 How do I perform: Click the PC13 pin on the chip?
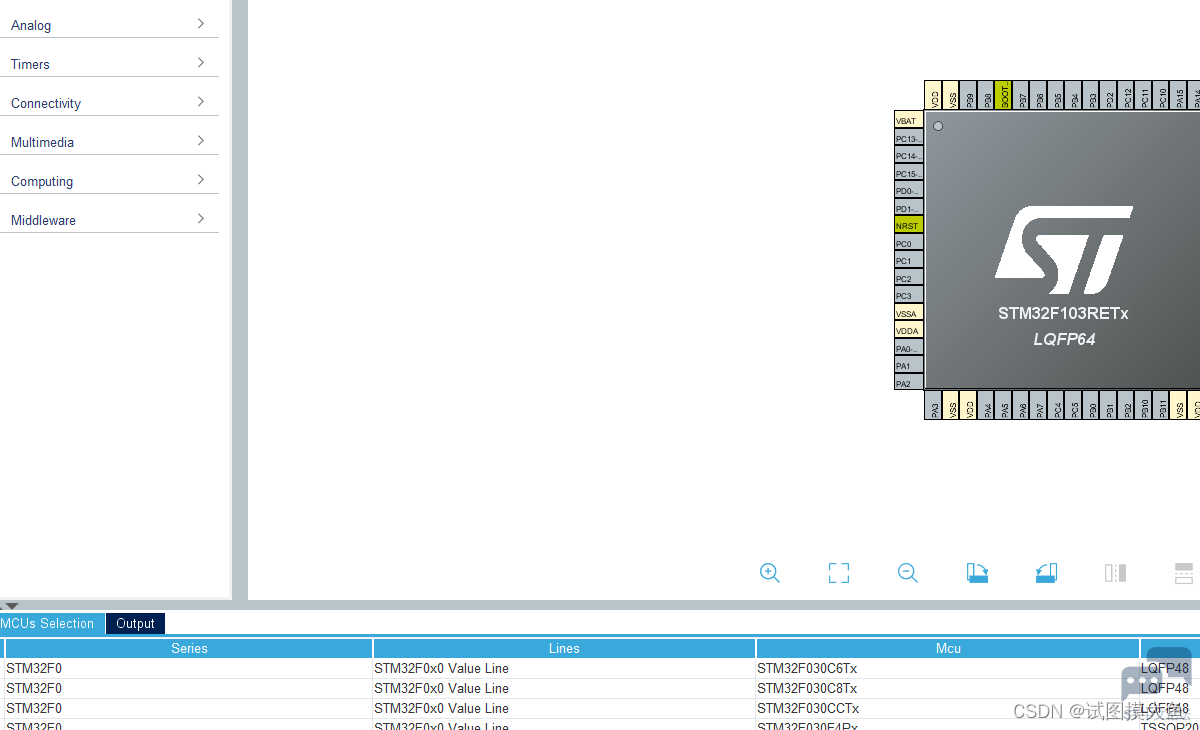[909, 138]
